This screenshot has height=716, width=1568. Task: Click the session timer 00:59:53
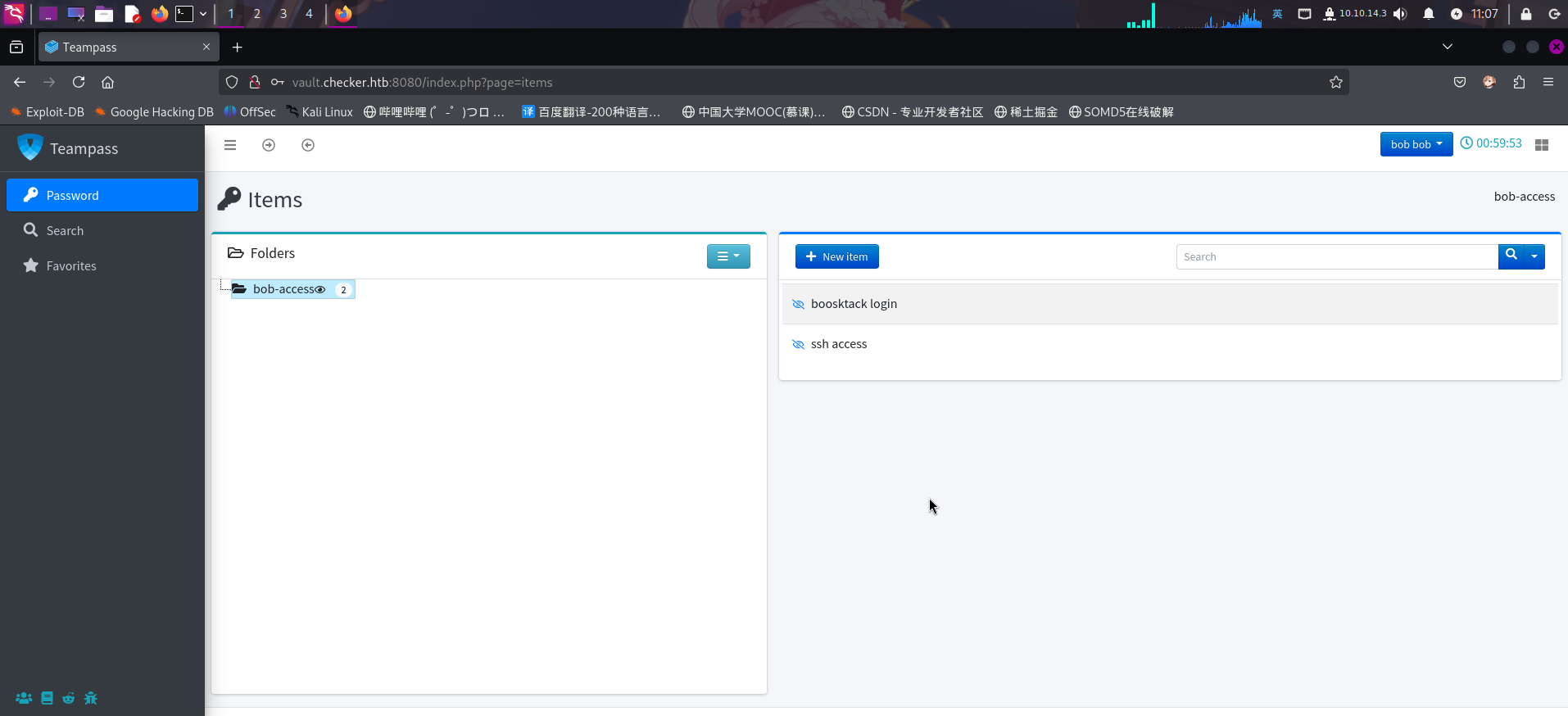pos(1491,143)
